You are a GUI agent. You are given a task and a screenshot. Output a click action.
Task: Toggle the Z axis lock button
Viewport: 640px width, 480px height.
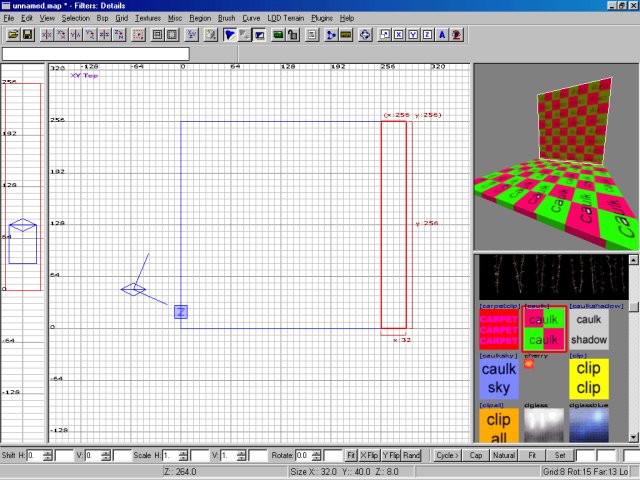pos(428,35)
